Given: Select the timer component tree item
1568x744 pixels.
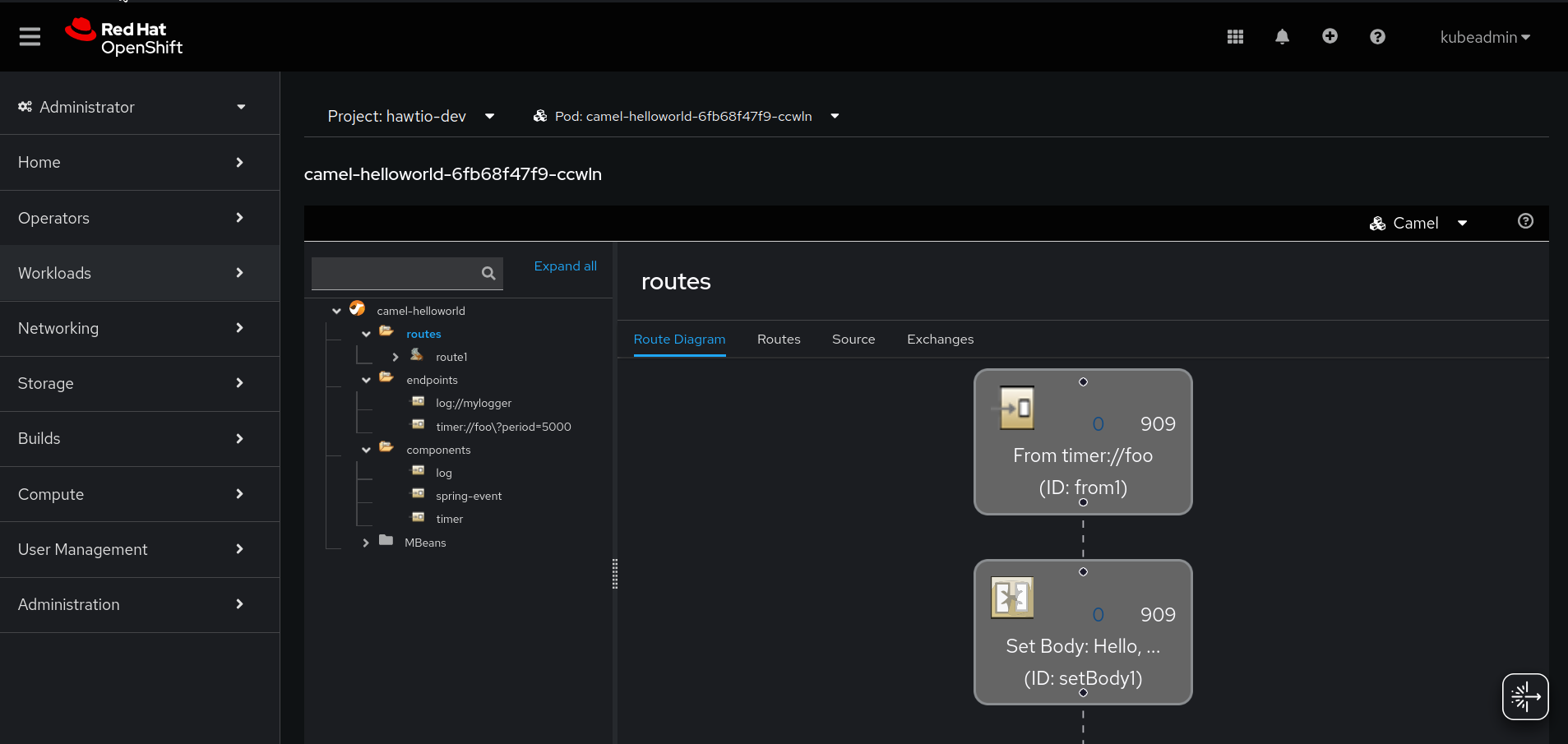Looking at the screenshot, I should (x=449, y=519).
